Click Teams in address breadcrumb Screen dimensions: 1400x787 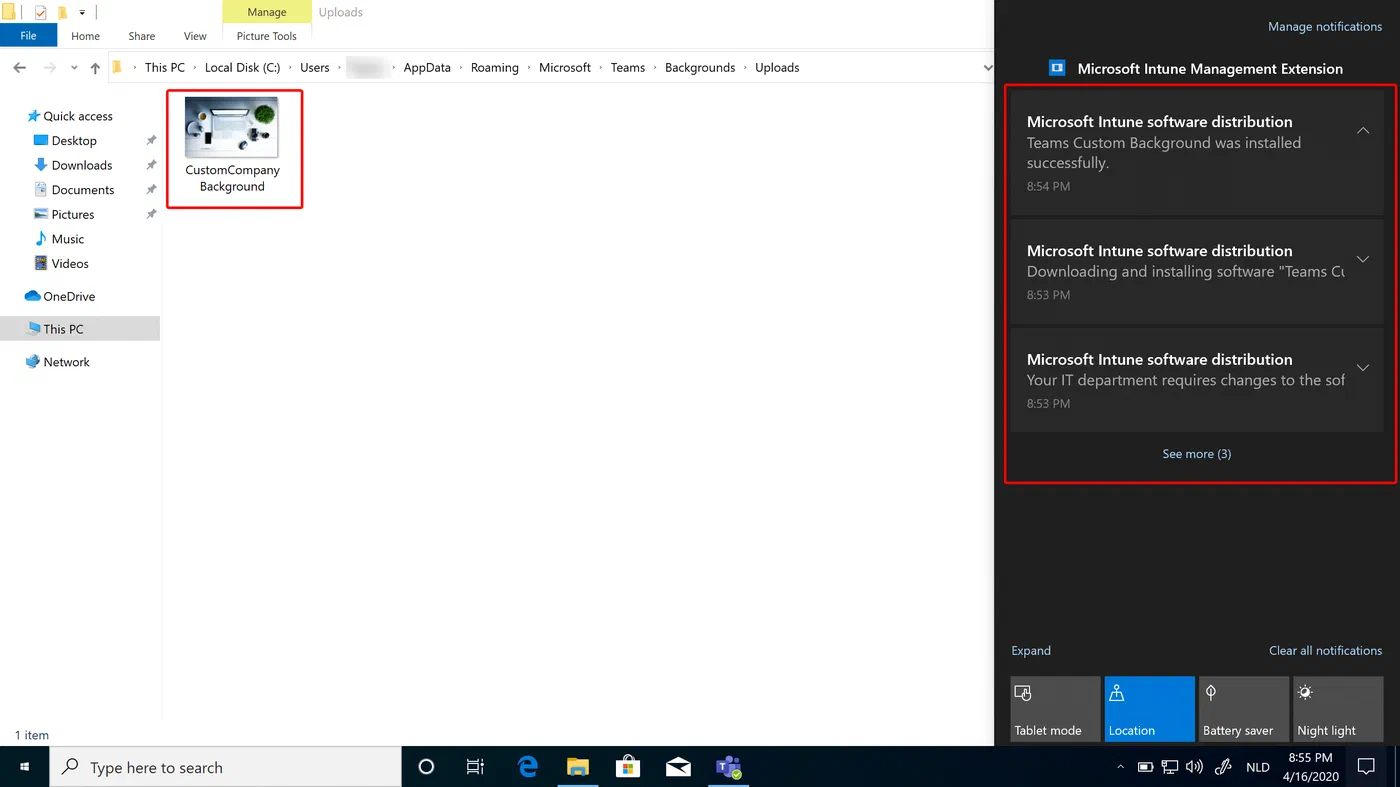coord(628,68)
